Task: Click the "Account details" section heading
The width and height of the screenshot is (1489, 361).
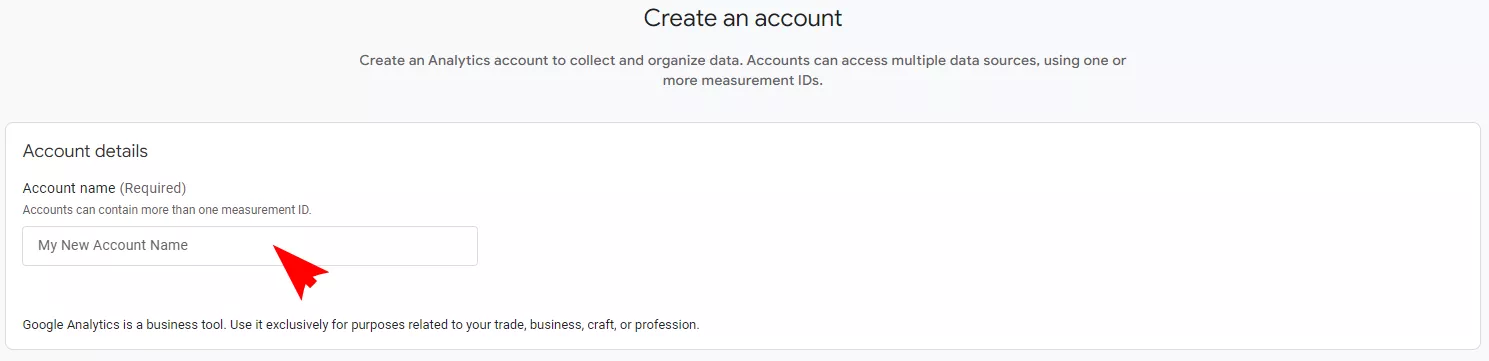Action: 85,151
